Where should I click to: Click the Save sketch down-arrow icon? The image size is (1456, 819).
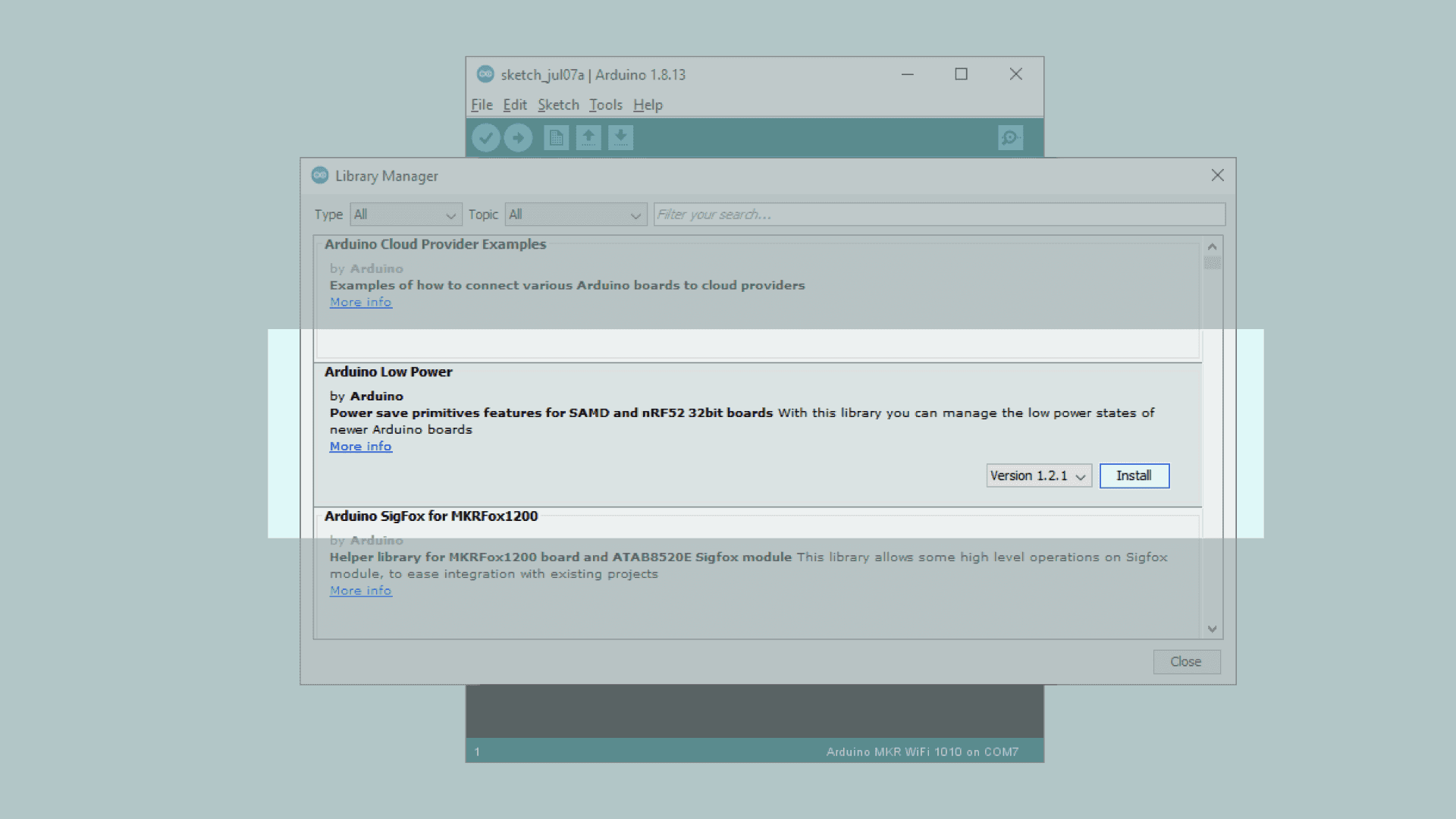click(620, 138)
